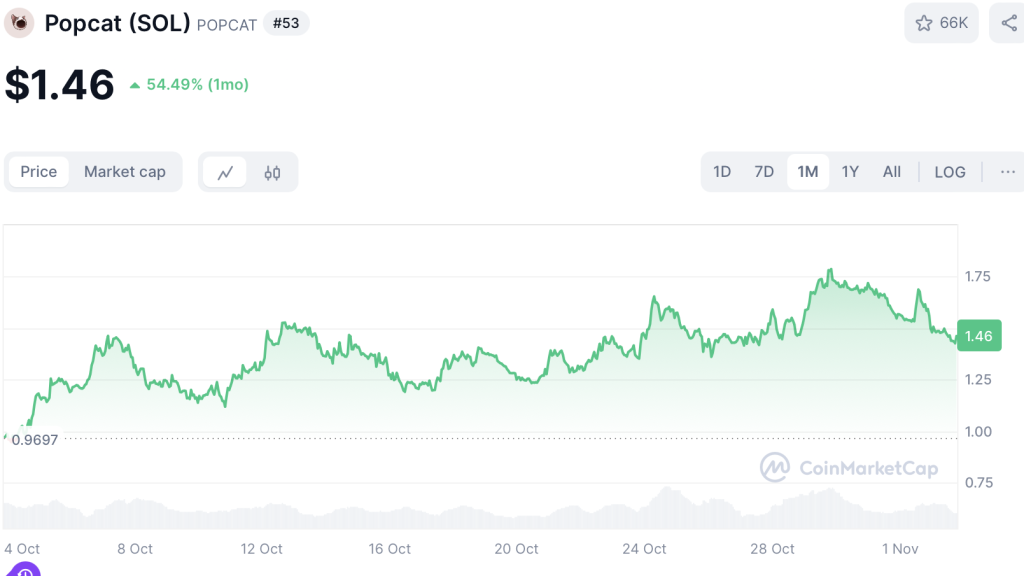The height and width of the screenshot is (576, 1024).
Task: Click the 1.00 y-axis label
Action: point(978,432)
